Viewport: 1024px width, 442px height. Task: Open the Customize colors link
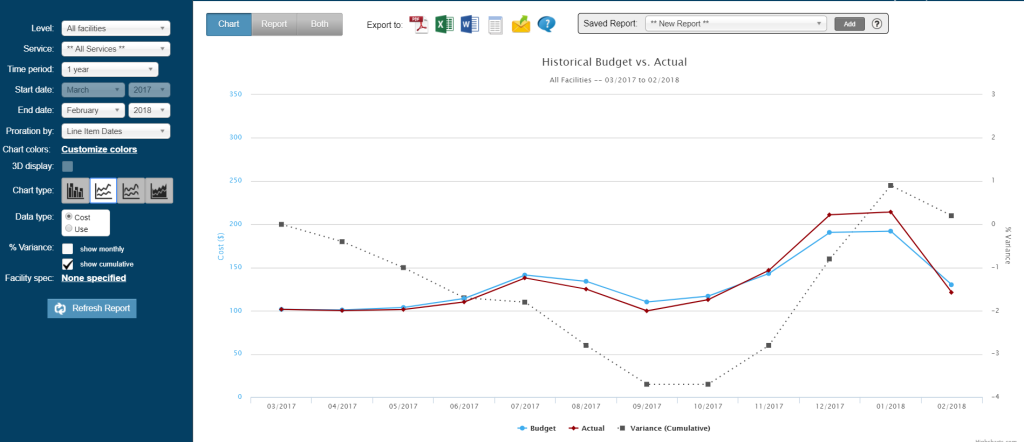(x=99, y=149)
